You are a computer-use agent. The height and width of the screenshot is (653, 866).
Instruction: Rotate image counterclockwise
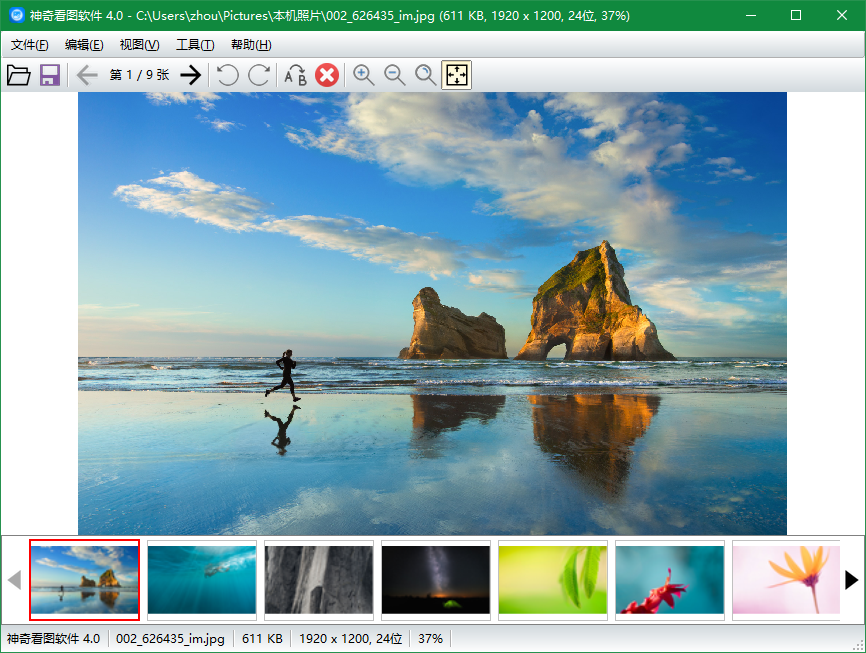pos(228,75)
